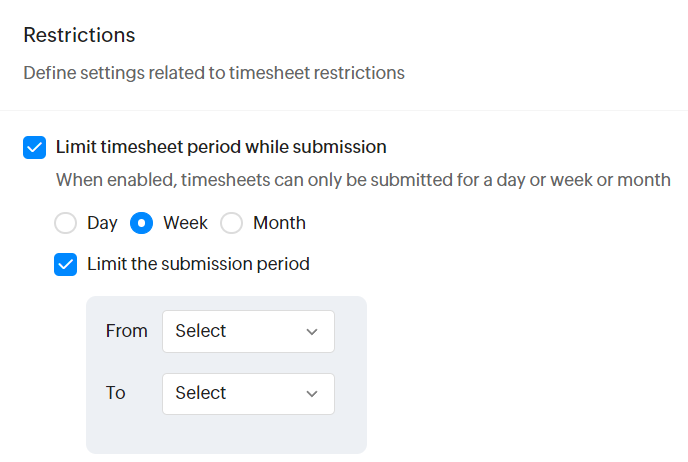Click the Restrictions section heading
This screenshot has height=462, width=688.
click(79, 35)
